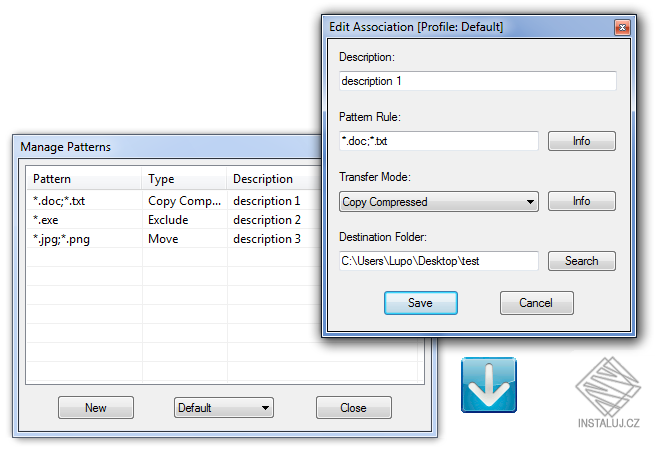The height and width of the screenshot is (450, 659).
Task: Click the New button in Manage Patterns
Action: (96, 408)
